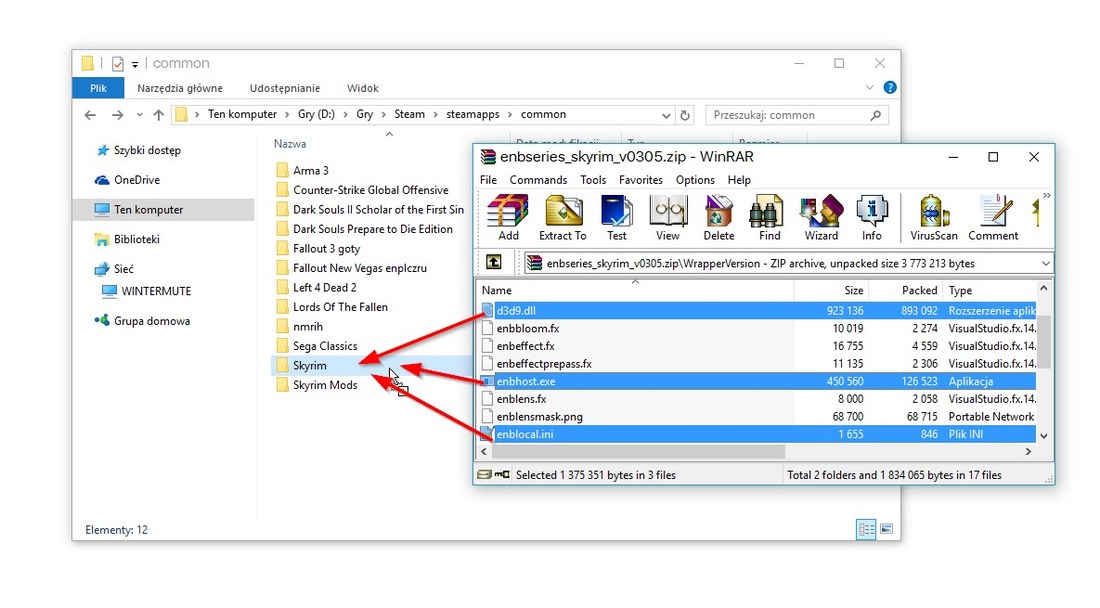Switch to Narzędzia główne ribbon tab
The height and width of the screenshot is (608, 1100).
180,88
